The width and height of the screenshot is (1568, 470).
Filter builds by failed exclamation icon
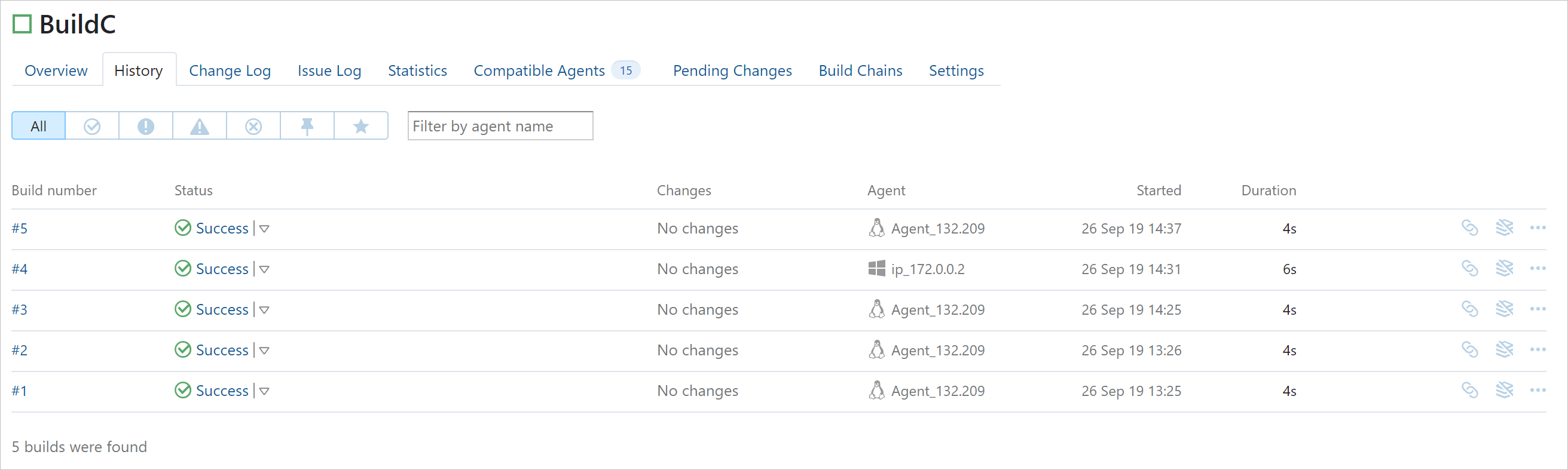(145, 126)
